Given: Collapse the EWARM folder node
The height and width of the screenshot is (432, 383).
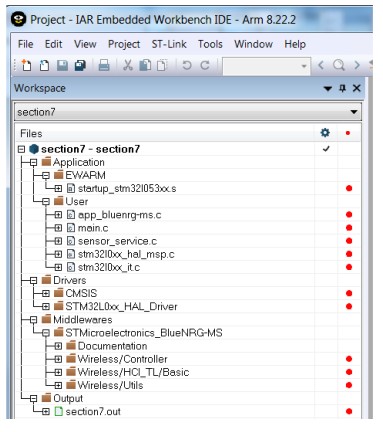Looking at the screenshot, I should tap(46, 175).
